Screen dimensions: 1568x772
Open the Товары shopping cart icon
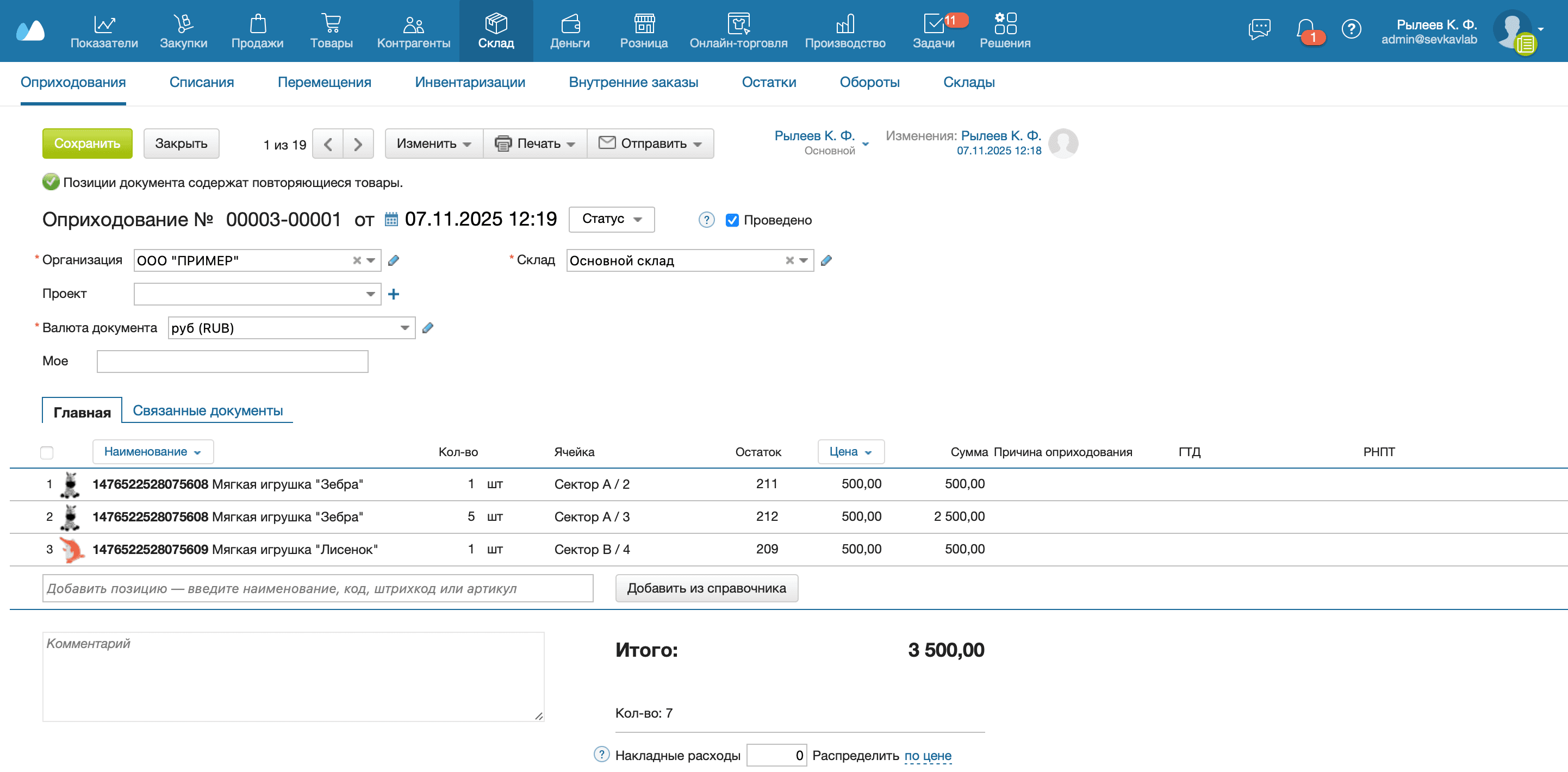332,23
